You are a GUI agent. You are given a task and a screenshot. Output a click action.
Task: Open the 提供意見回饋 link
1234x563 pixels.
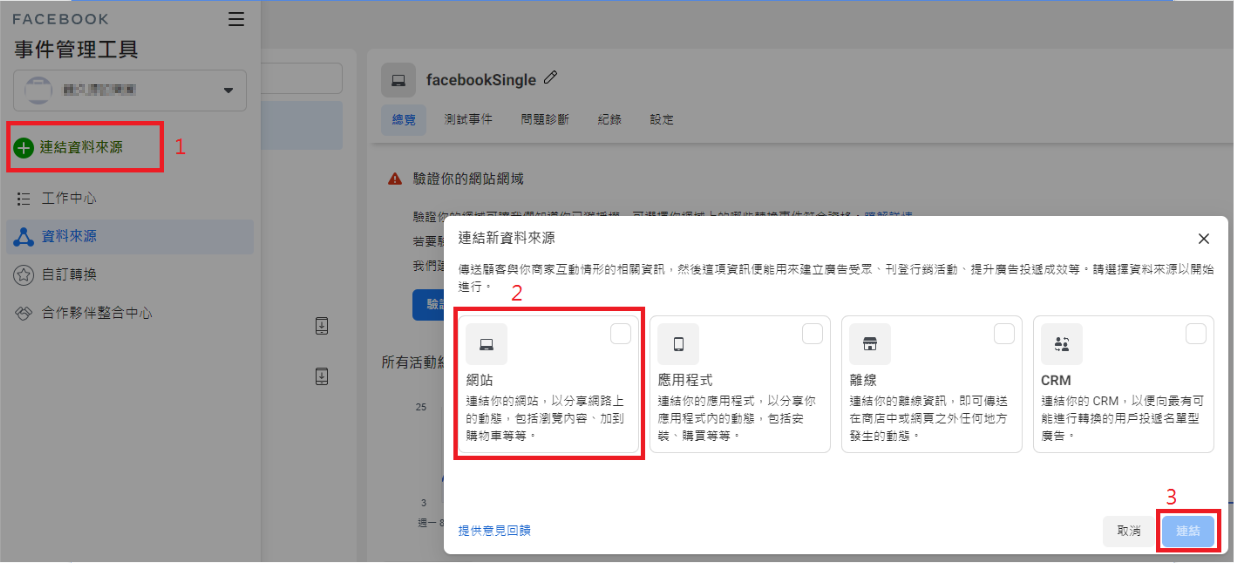click(494, 531)
